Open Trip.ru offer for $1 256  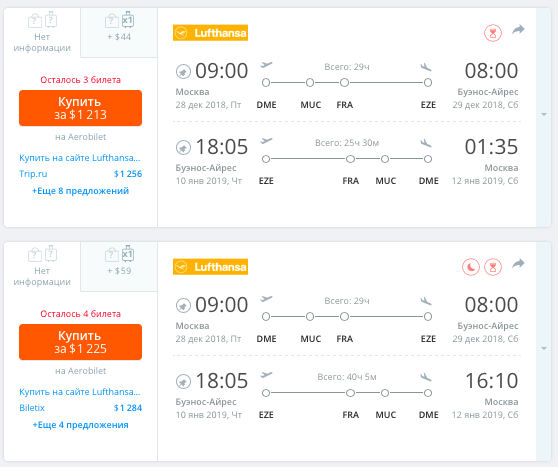pos(80,174)
